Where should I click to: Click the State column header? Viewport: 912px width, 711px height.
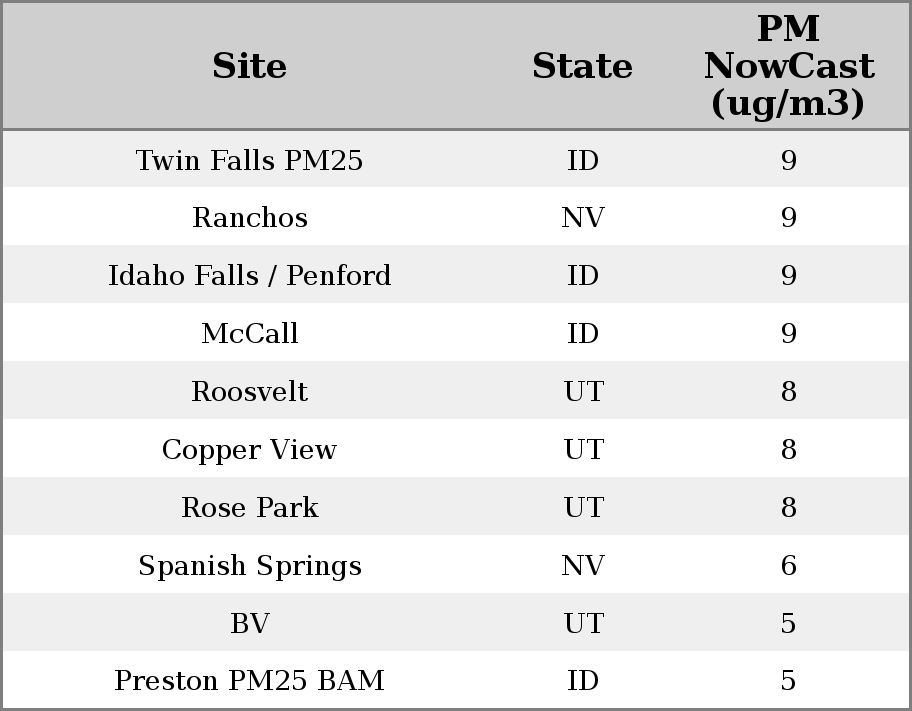(582, 66)
